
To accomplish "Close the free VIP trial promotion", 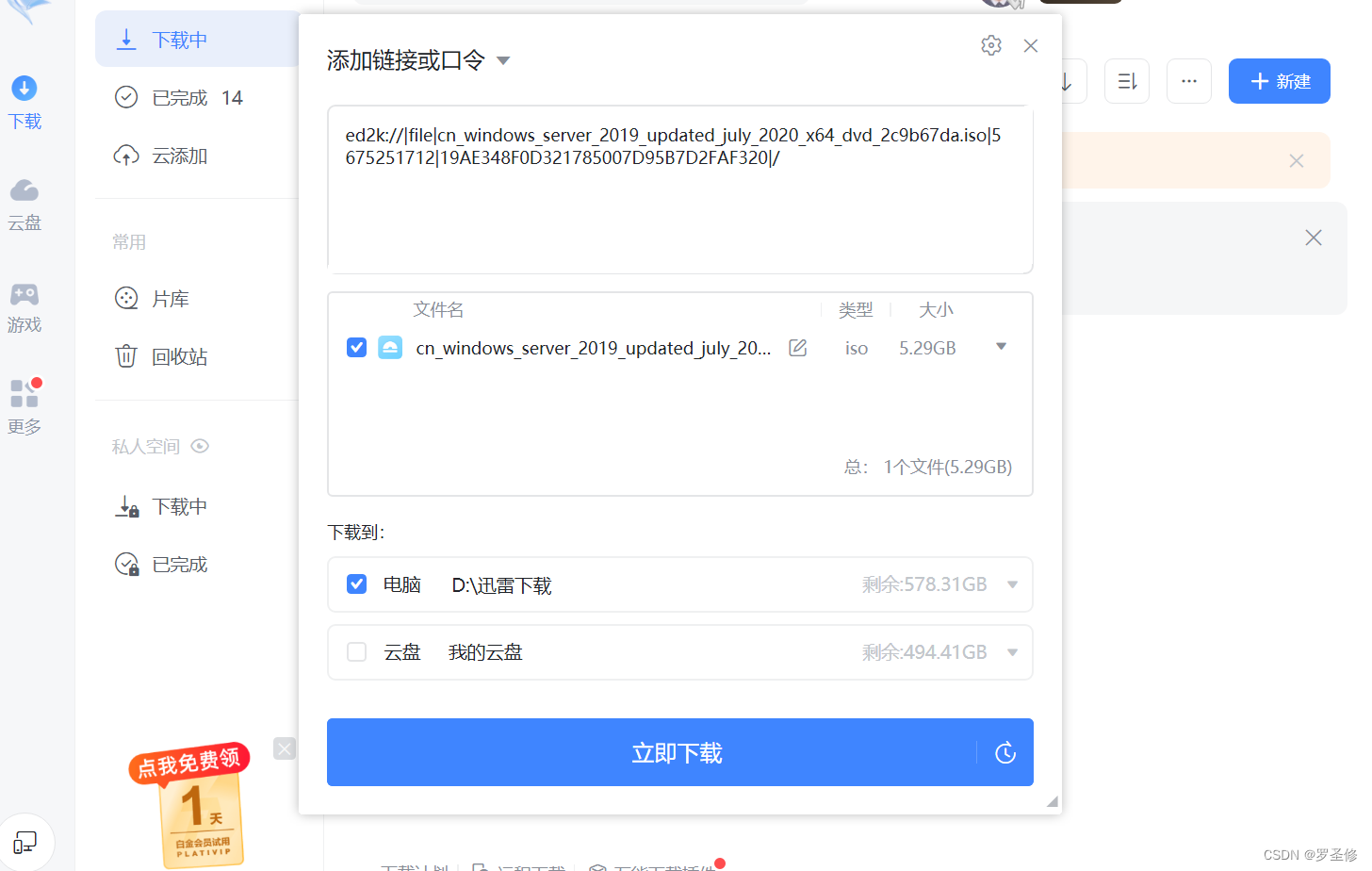I will tap(285, 748).
